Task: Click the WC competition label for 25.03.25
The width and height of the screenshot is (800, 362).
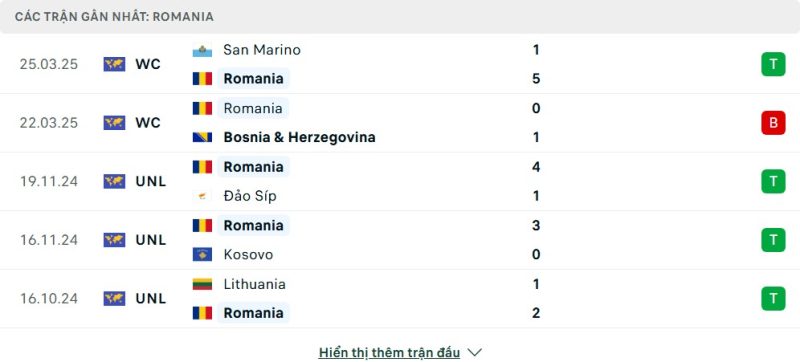Action: [148, 64]
